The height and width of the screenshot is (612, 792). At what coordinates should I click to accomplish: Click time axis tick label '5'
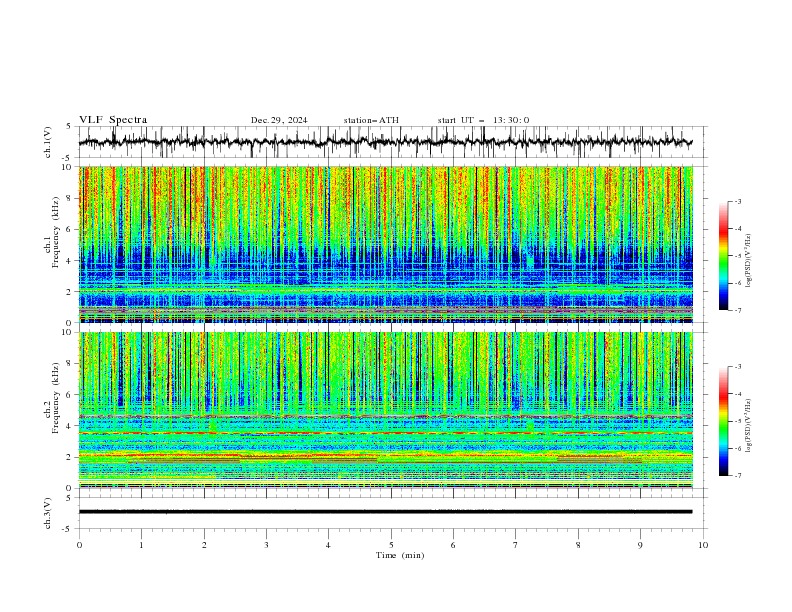point(391,545)
